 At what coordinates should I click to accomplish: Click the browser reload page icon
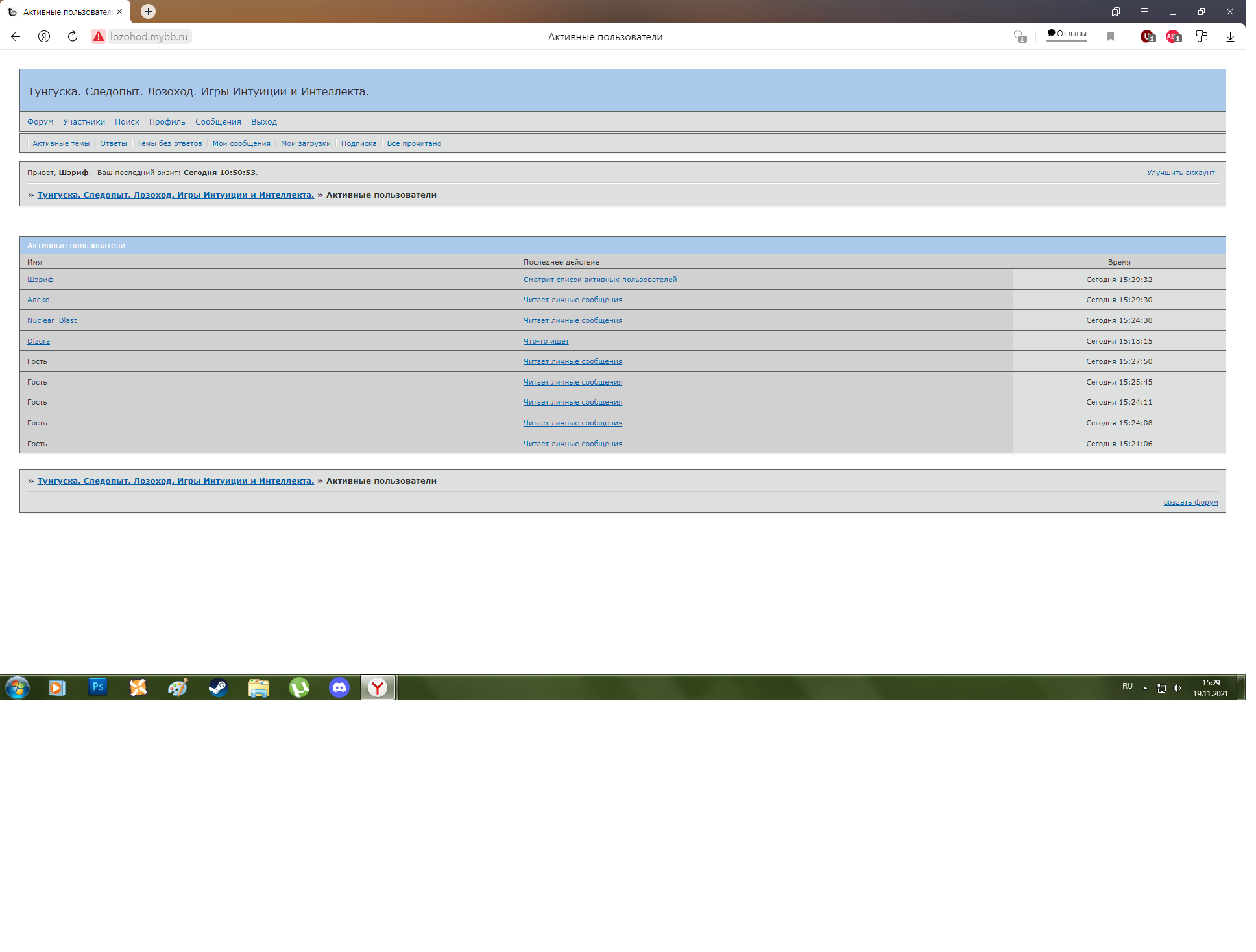(73, 36)
